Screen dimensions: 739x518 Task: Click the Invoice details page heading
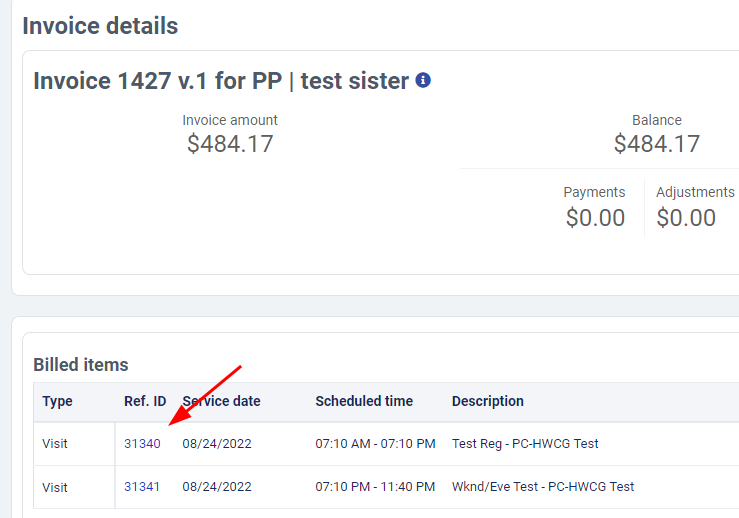[100, 26]
